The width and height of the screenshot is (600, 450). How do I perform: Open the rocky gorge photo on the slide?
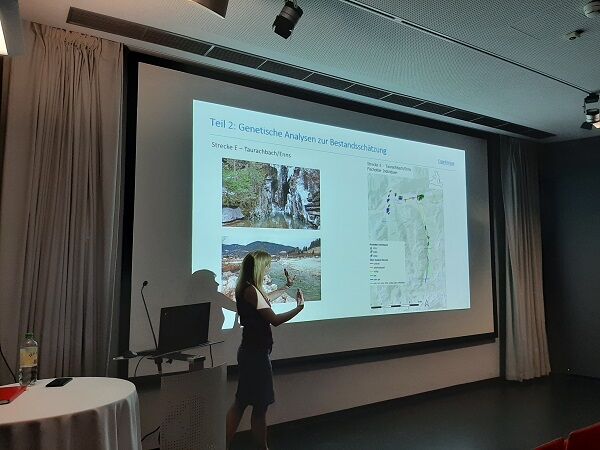click(271, 194)
